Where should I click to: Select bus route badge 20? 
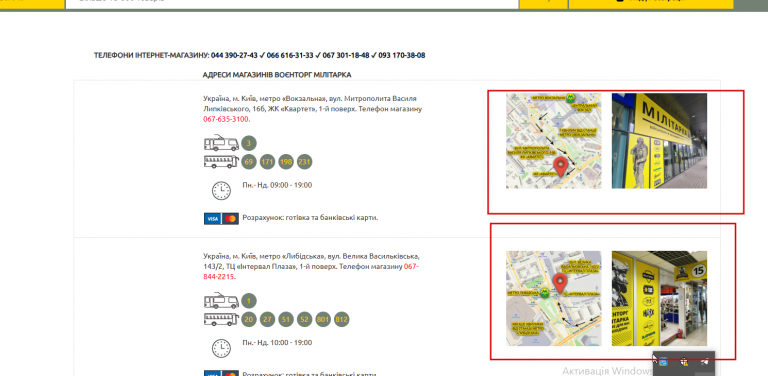tap(249, 320)
